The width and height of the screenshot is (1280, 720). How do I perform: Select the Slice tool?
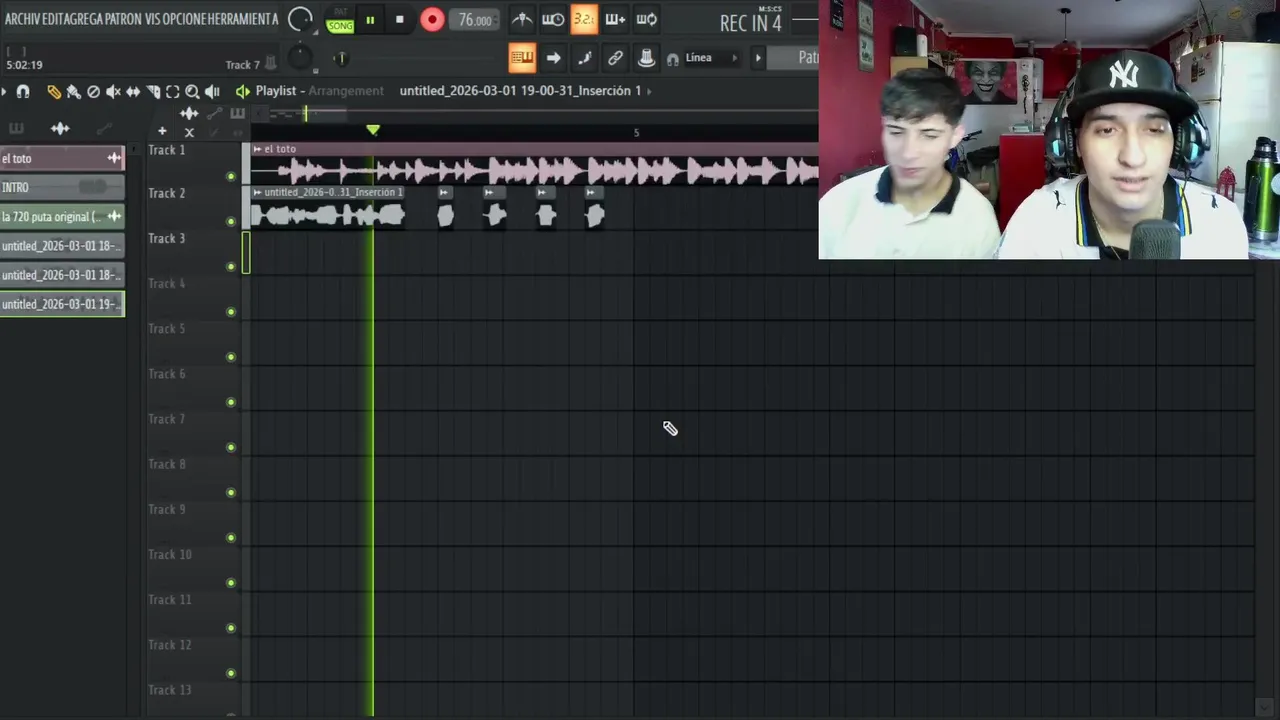153,92
